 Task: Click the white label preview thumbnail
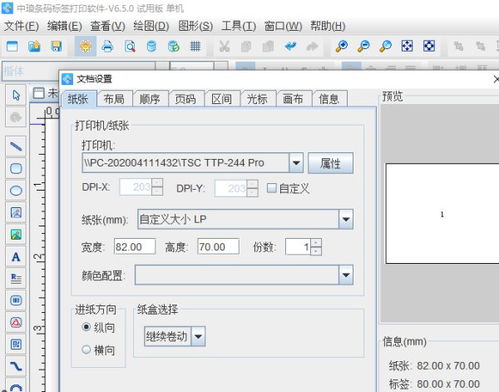442,213
